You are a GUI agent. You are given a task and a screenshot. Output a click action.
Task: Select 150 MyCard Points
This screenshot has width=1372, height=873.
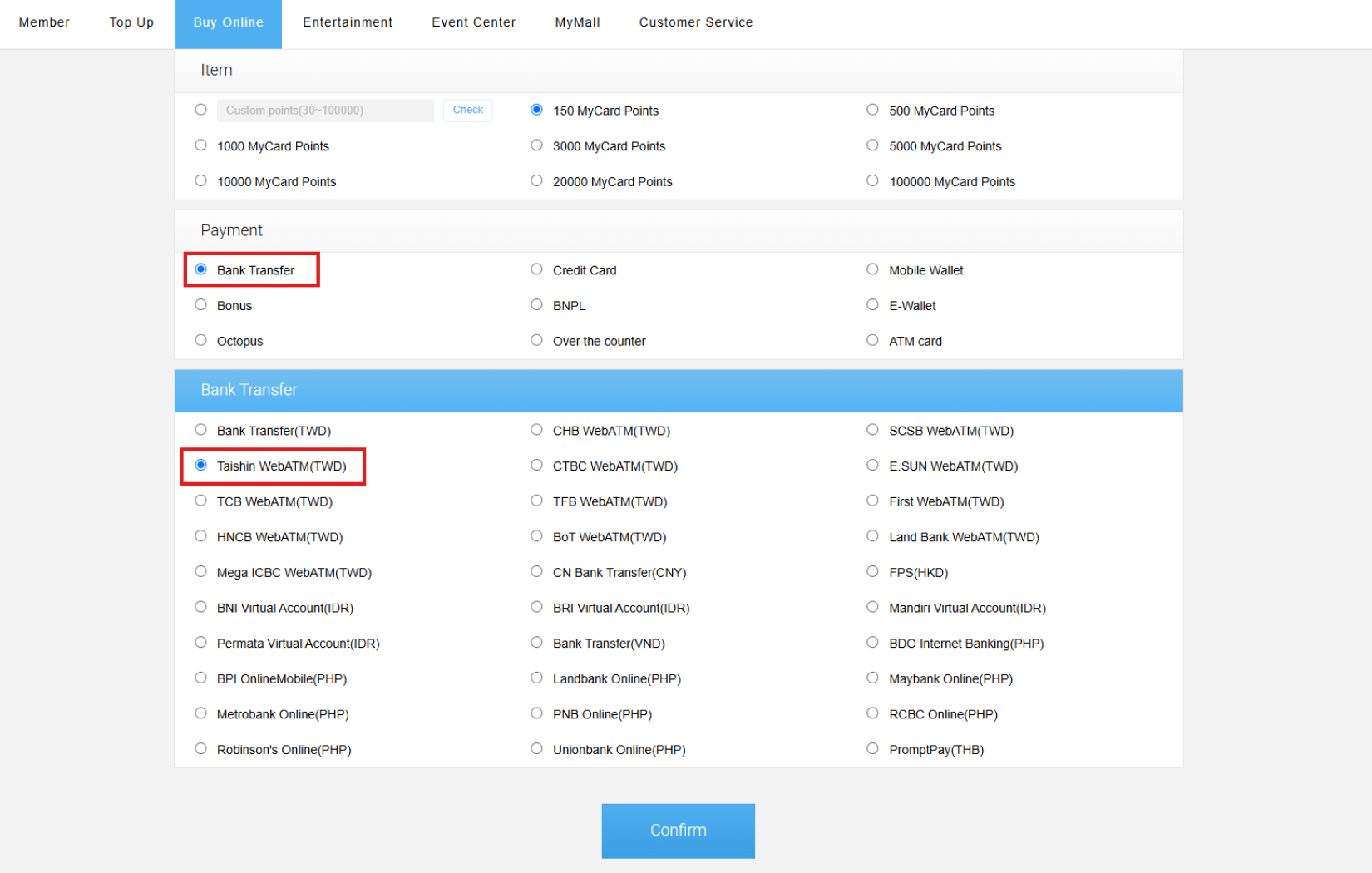tap(536, 110)
